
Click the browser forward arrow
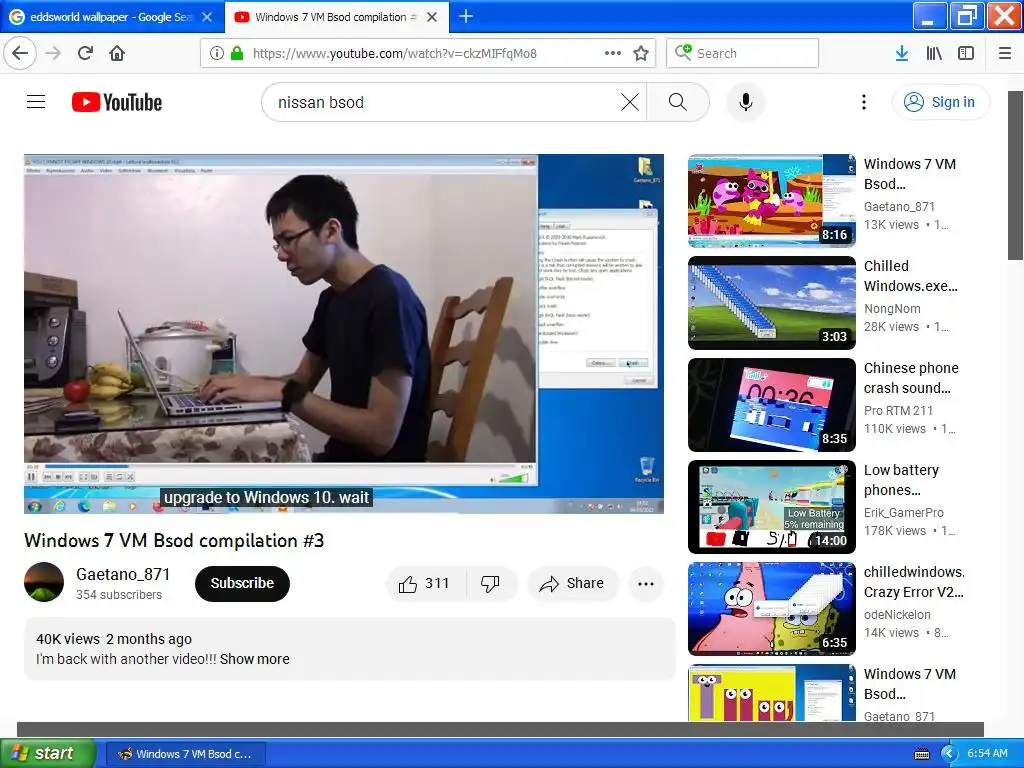(x=54, y=53)
